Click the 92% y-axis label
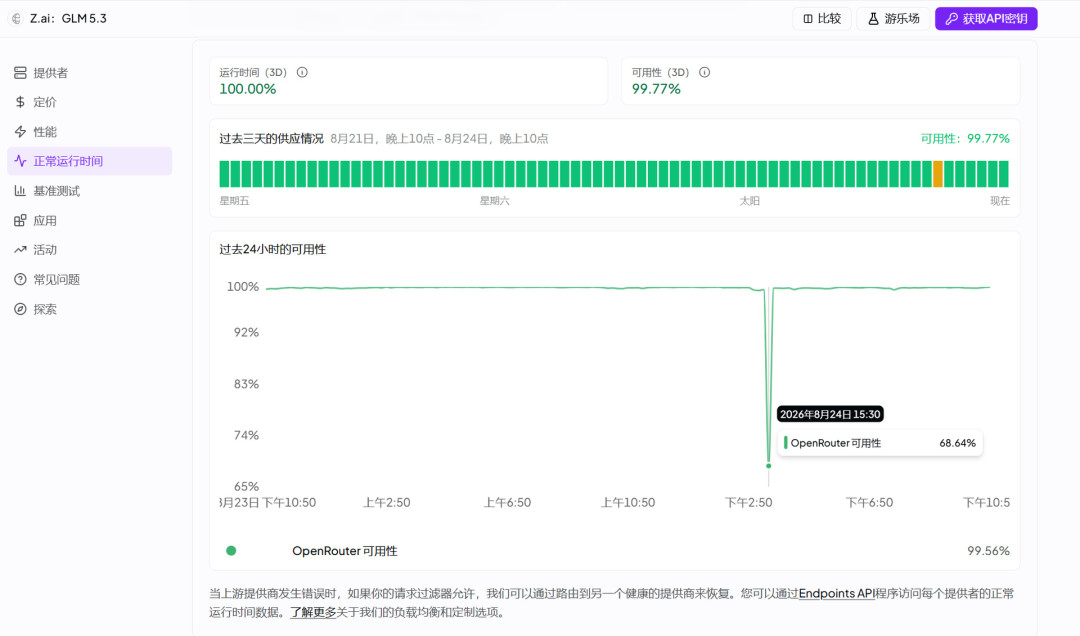The width and height of the screenshot is (1080, 636). pyautogui.click(x=246, y=332)
